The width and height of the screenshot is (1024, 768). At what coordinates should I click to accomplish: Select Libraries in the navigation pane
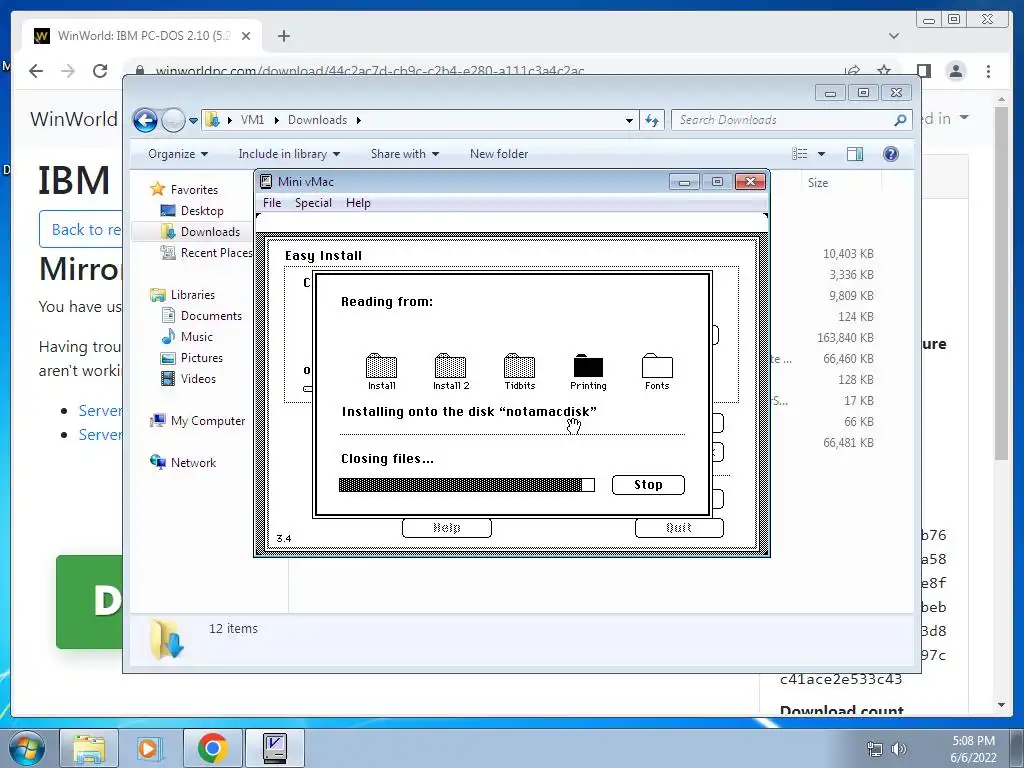click(x=193, y=295)
